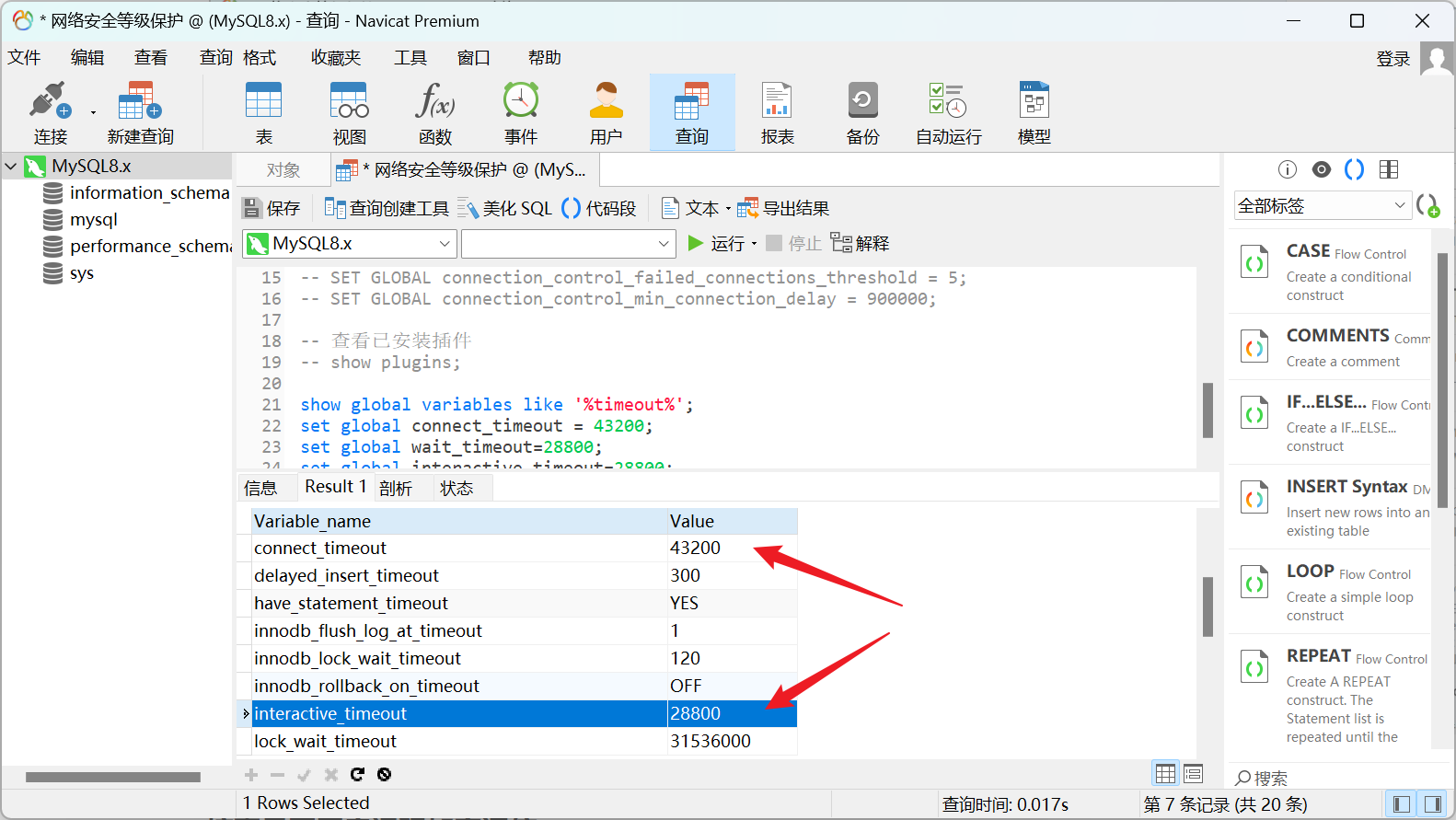
Task: Click the 报表 (Report) toolbar icon
Action: coord(777,112)
